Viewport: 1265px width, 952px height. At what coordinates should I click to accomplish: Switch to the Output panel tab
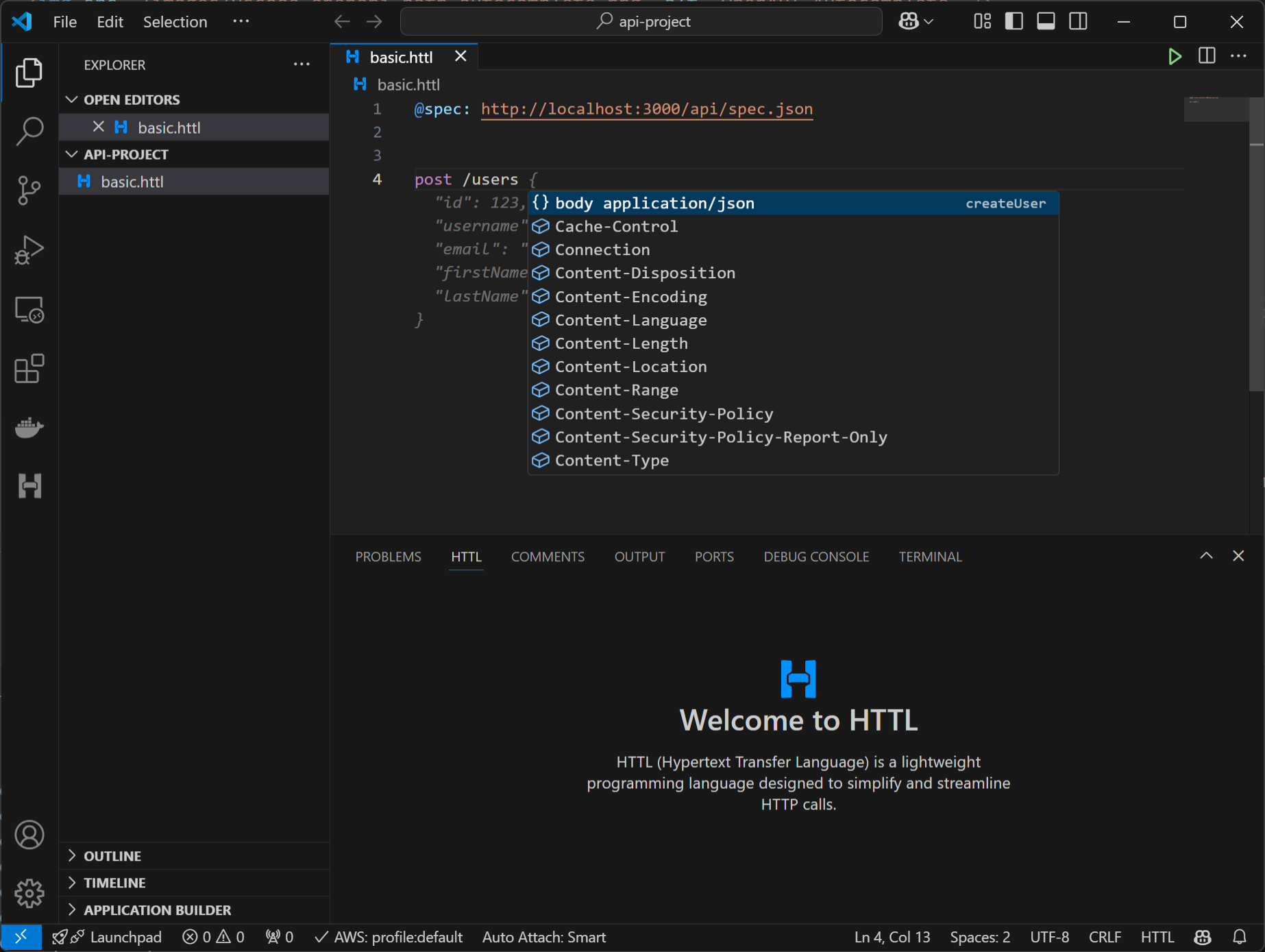[639, 557]
